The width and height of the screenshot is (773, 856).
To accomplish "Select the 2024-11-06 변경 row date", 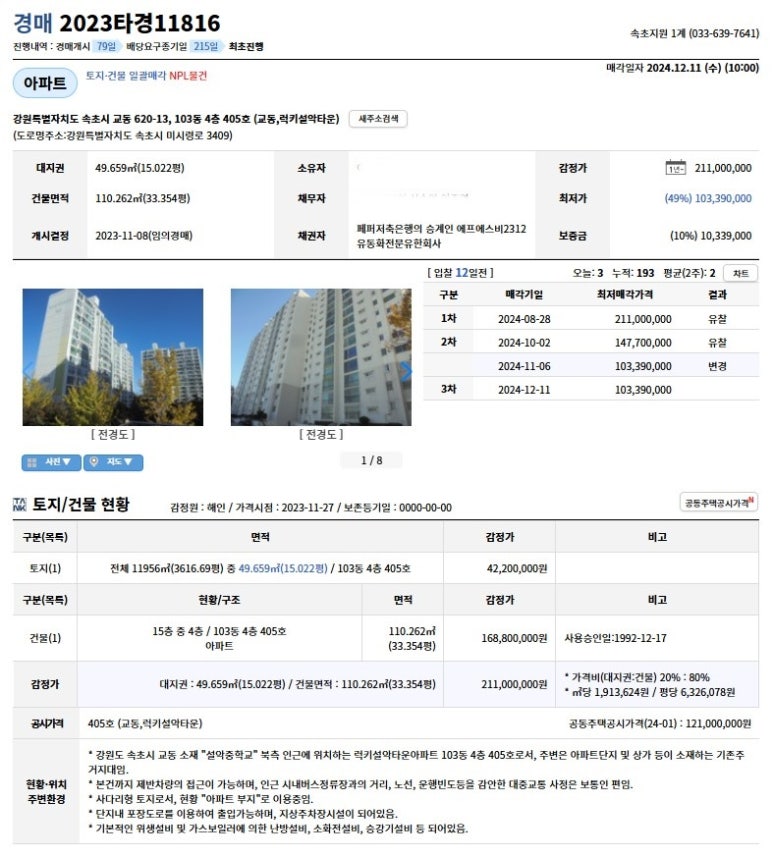I will pyautogui.click(x=524, y=366).
